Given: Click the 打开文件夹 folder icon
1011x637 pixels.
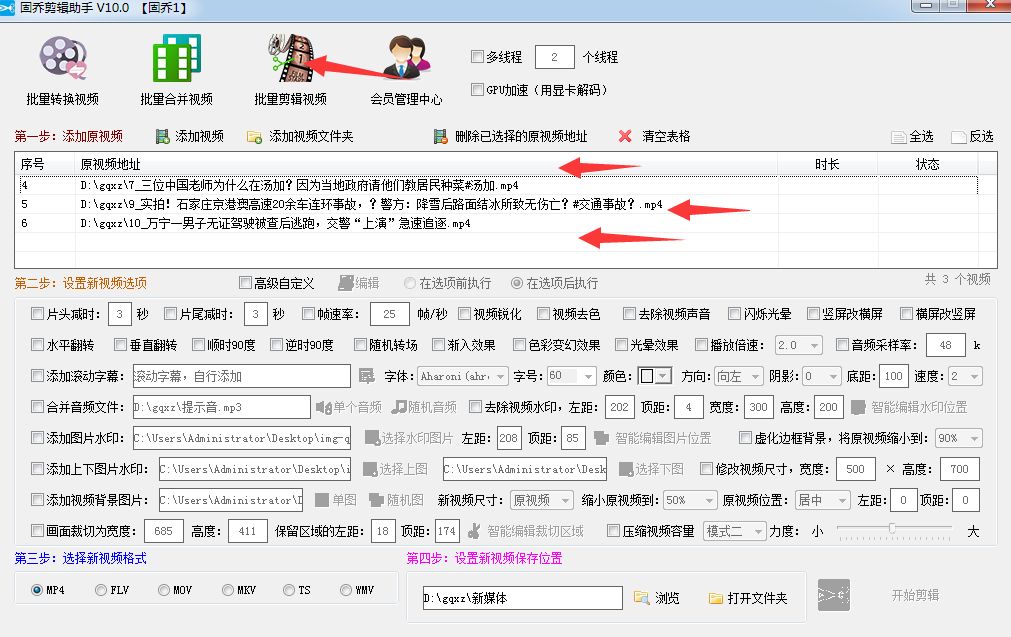Looking at the screenshot, I should click(x=716, y=598).
